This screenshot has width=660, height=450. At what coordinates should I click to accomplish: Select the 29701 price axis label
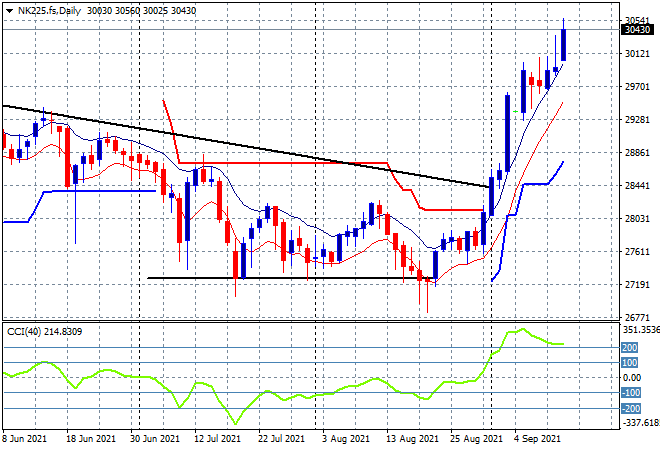pyautogui.click(x=637, y=87)
